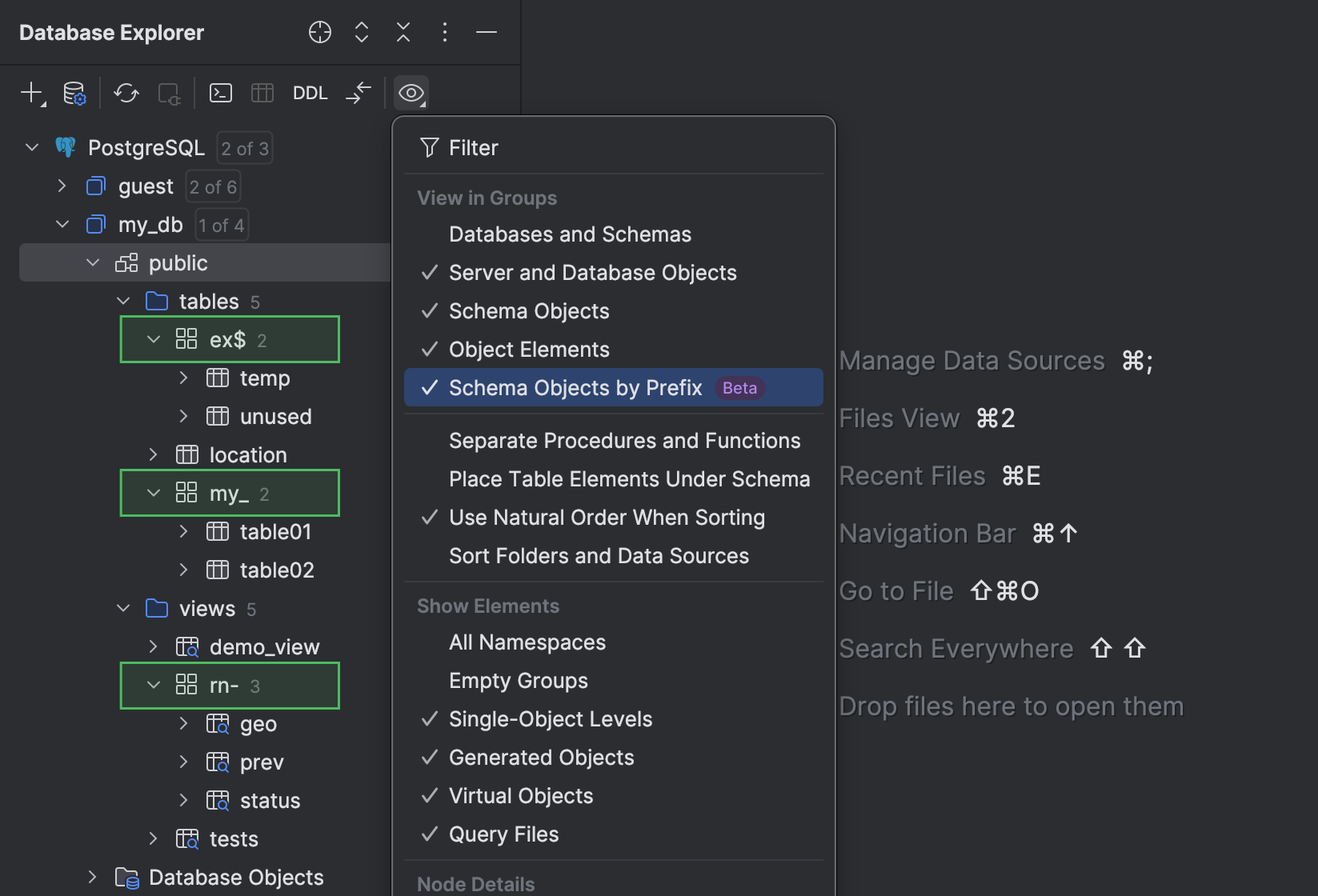Click the Select Opened File crosshair icon
The image size is (1318, 896).
pyautogui.click(x=320, y=32)
